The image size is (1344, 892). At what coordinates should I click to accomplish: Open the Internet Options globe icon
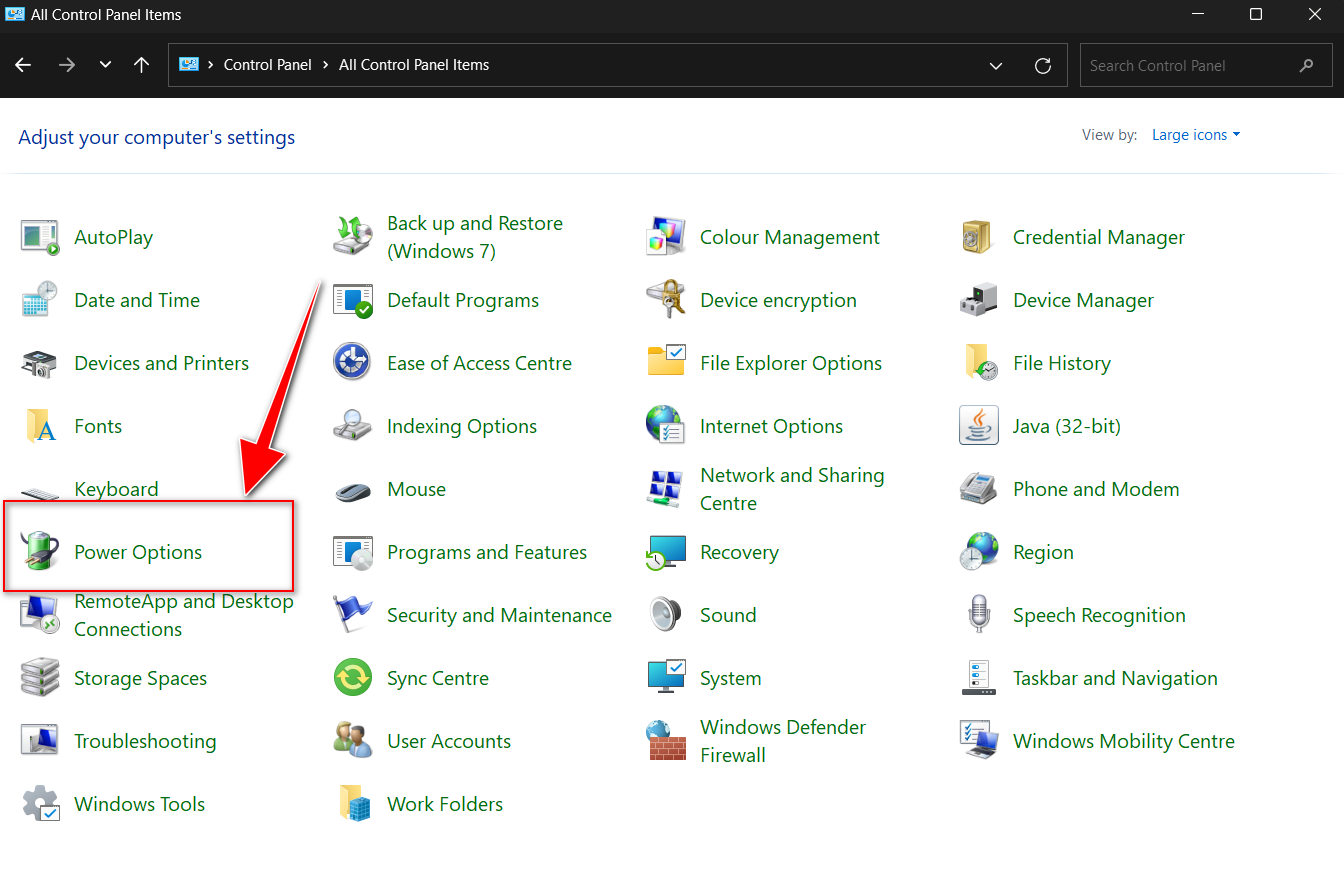[666, 427]
